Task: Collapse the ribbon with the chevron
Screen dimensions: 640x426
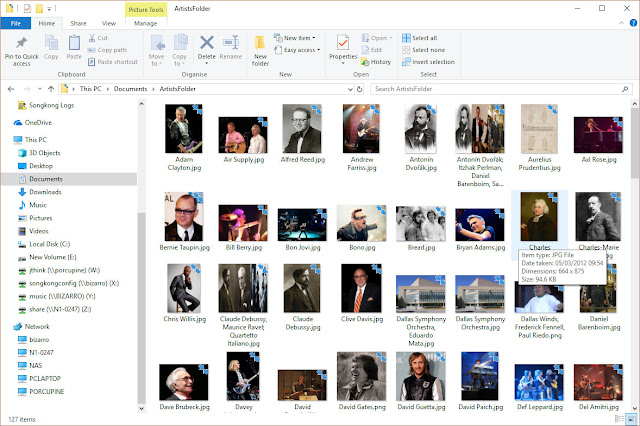Action: click(x=621, y=23)
